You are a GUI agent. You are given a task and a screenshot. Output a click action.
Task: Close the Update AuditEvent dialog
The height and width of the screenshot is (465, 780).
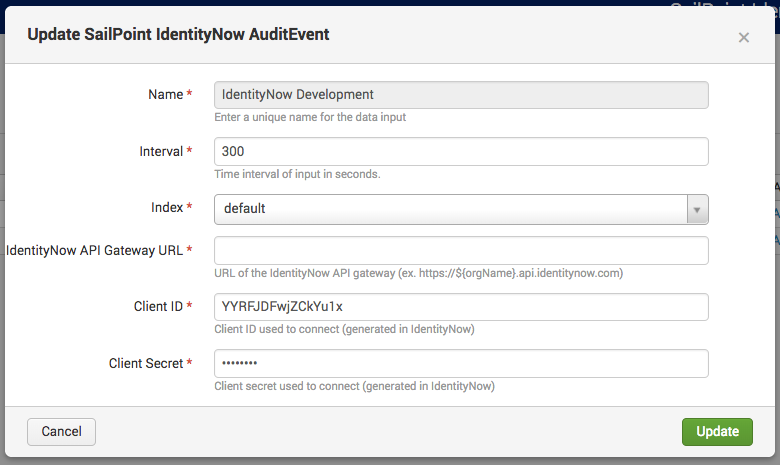click(744, 38)
